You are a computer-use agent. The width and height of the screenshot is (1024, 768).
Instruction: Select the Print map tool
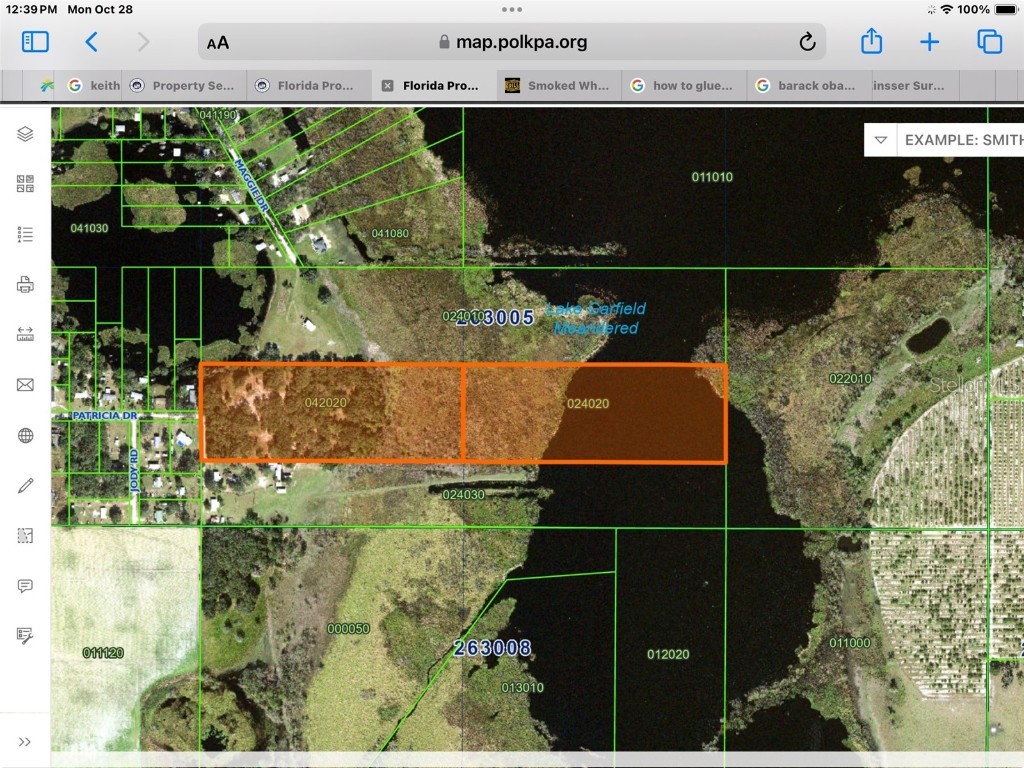point(25,284)
